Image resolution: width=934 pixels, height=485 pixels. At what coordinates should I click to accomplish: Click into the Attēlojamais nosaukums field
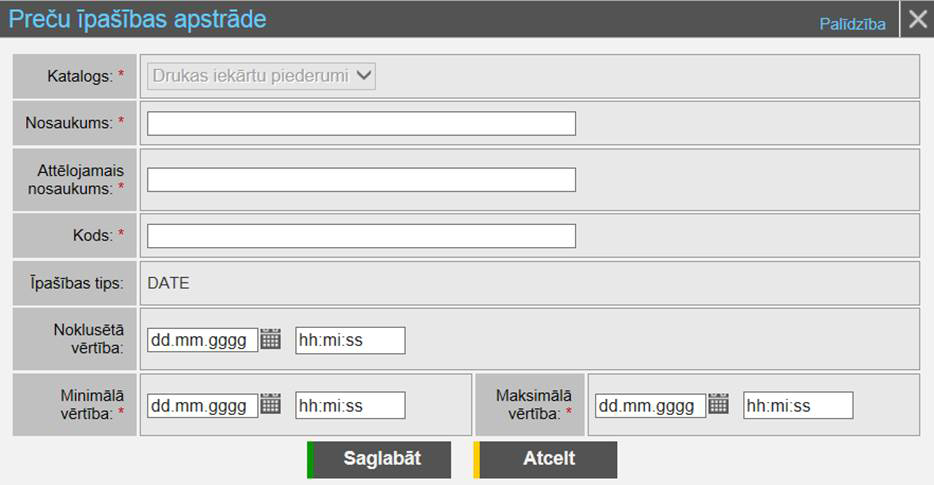[361, 179]
